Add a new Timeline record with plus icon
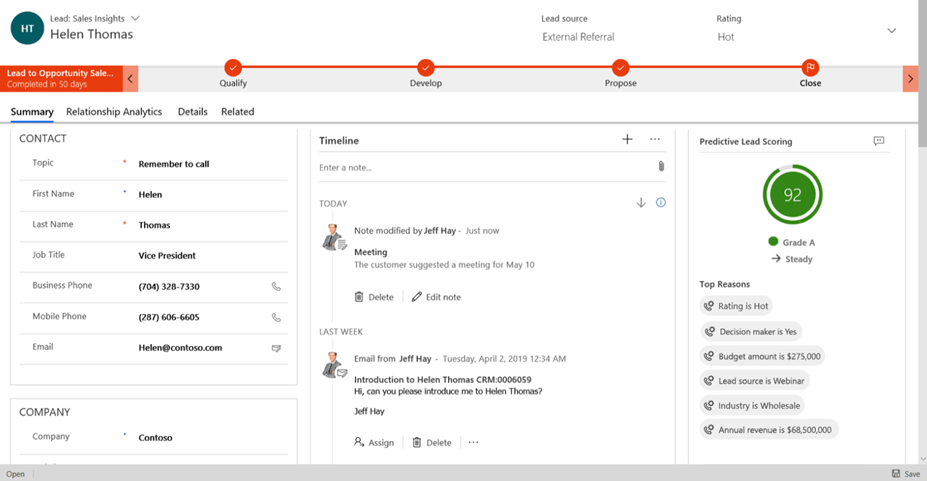 coord(627,140)
